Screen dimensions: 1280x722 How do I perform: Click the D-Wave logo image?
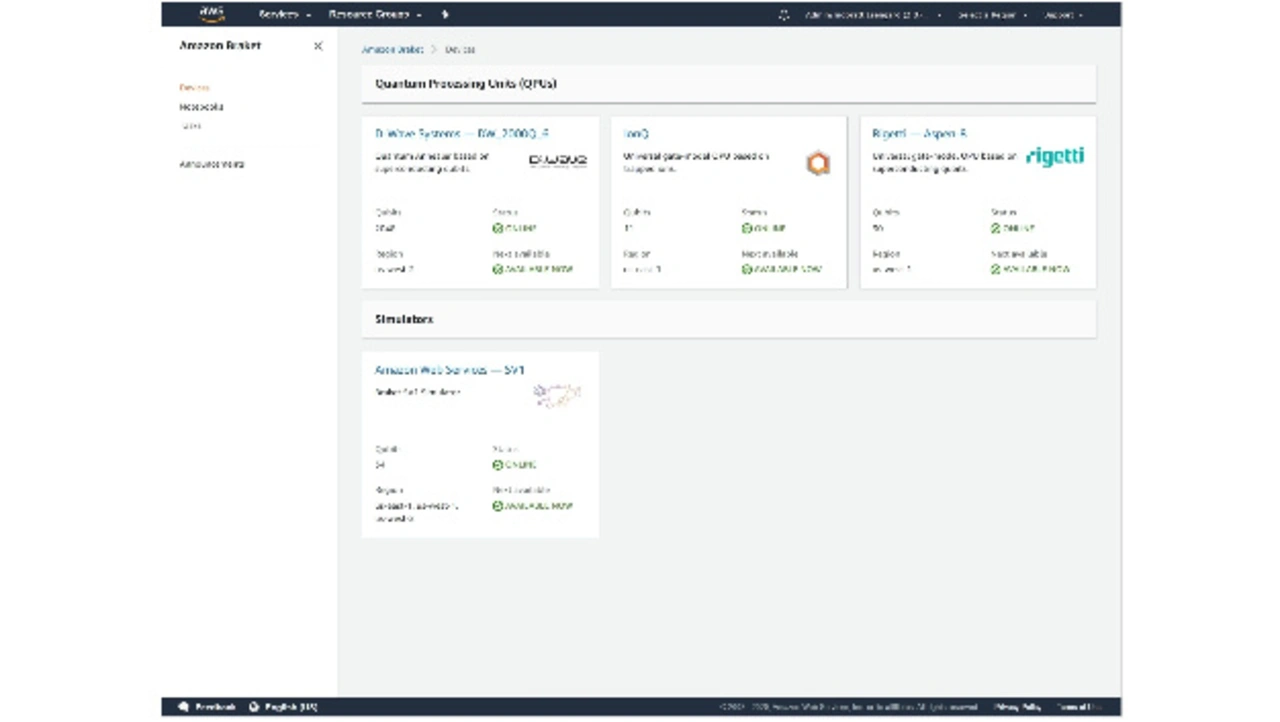(557, 160)
